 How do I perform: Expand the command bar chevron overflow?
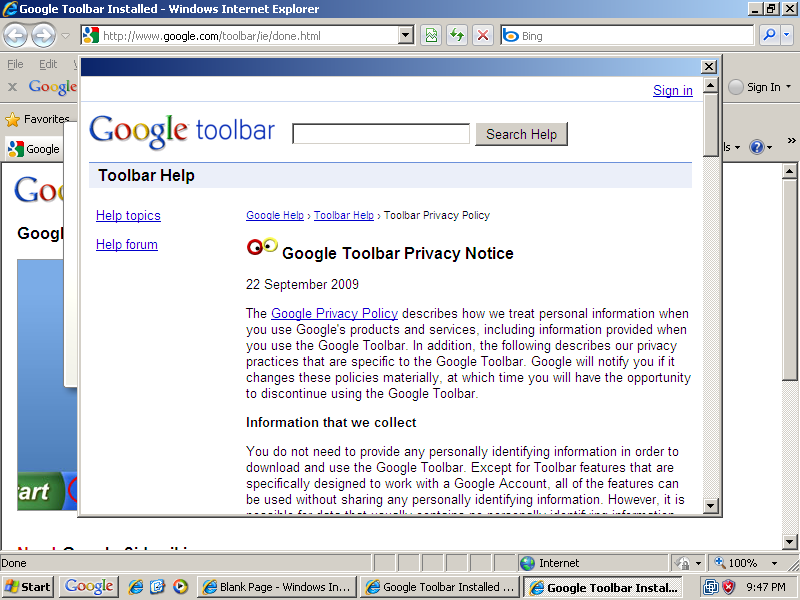pyautogui.click(x=791, y=140)
